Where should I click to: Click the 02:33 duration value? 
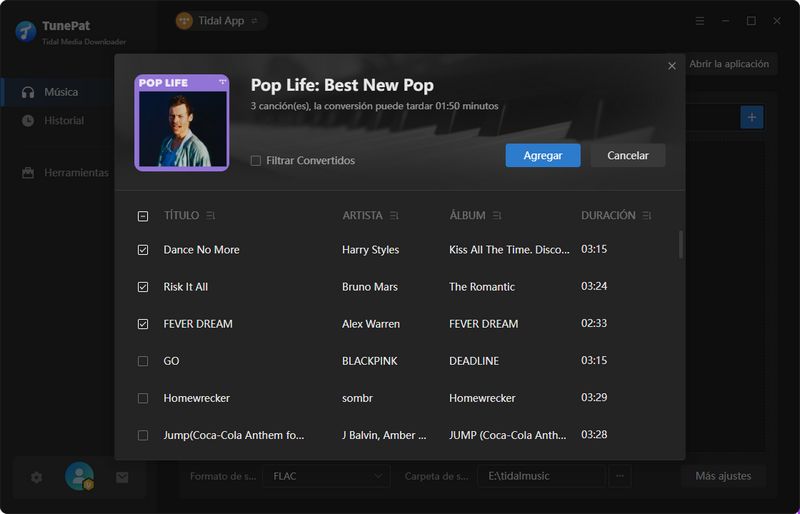(594, 324)
